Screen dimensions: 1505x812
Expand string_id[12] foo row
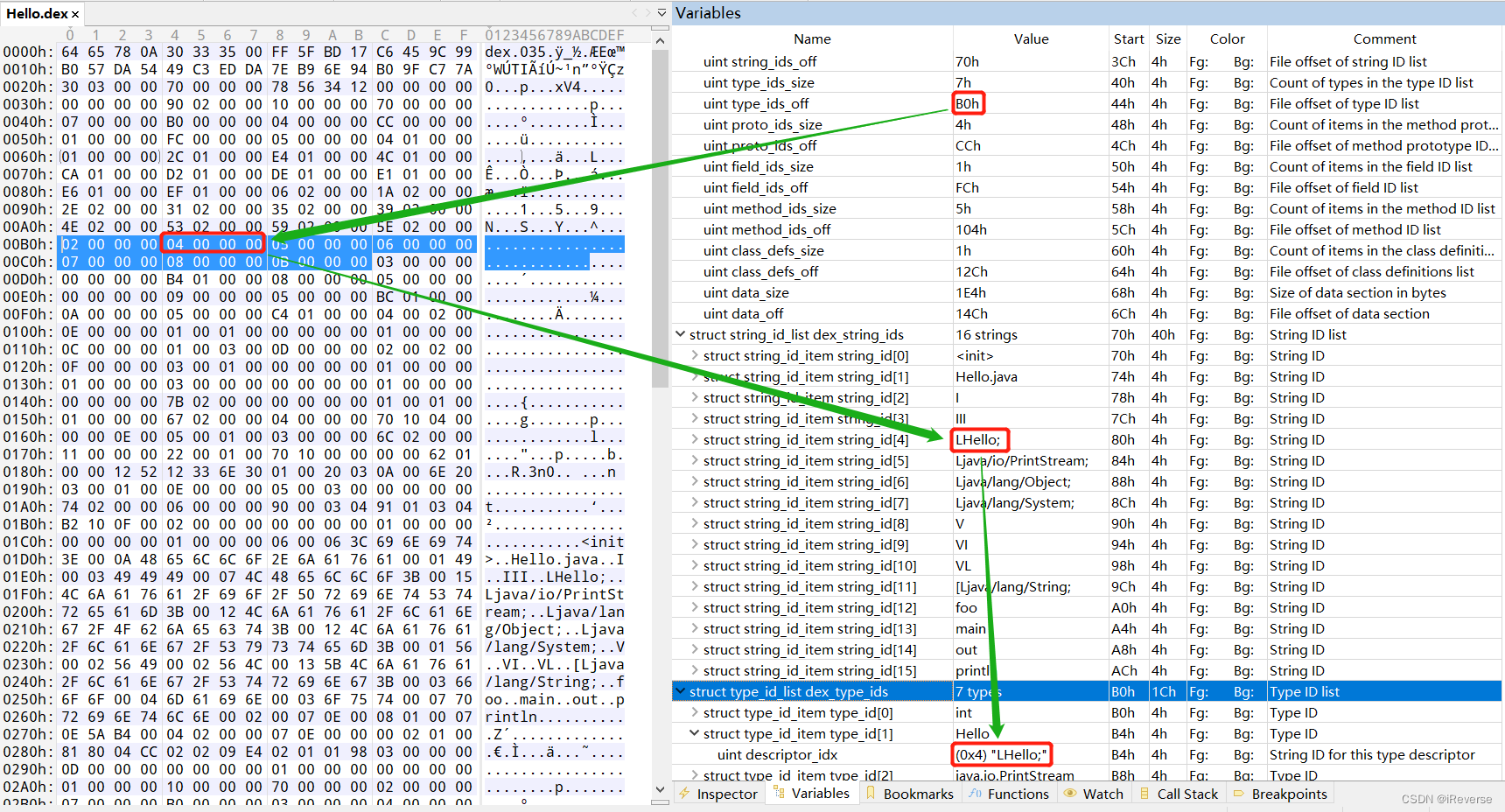(x=695, y=607)
